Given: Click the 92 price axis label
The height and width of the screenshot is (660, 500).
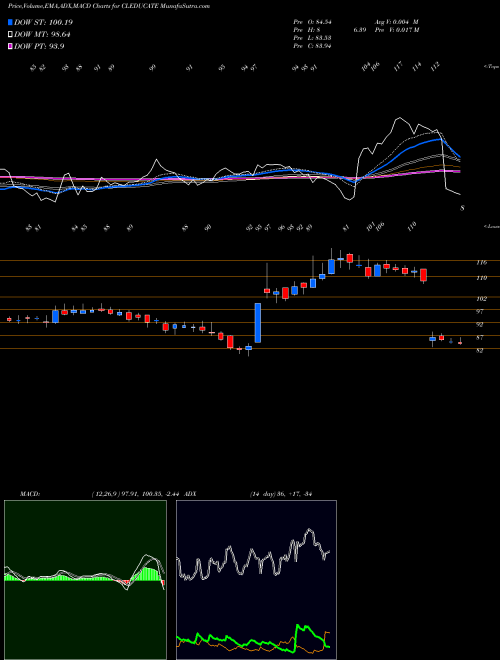Looking at the screenshot, I should 480,325.
